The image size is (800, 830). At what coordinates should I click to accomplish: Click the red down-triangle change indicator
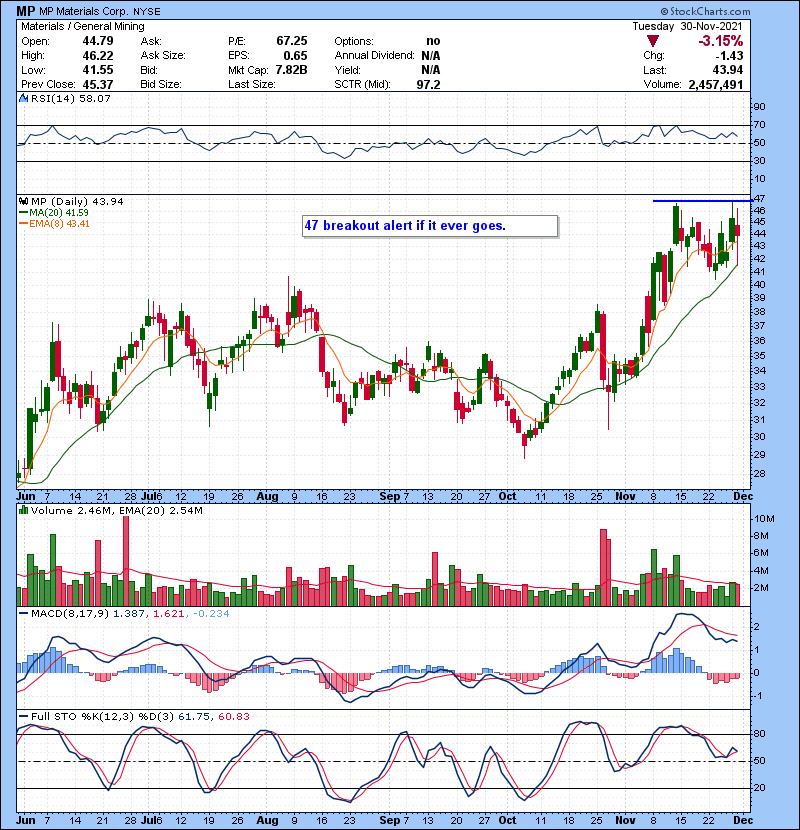coord(653,41)
